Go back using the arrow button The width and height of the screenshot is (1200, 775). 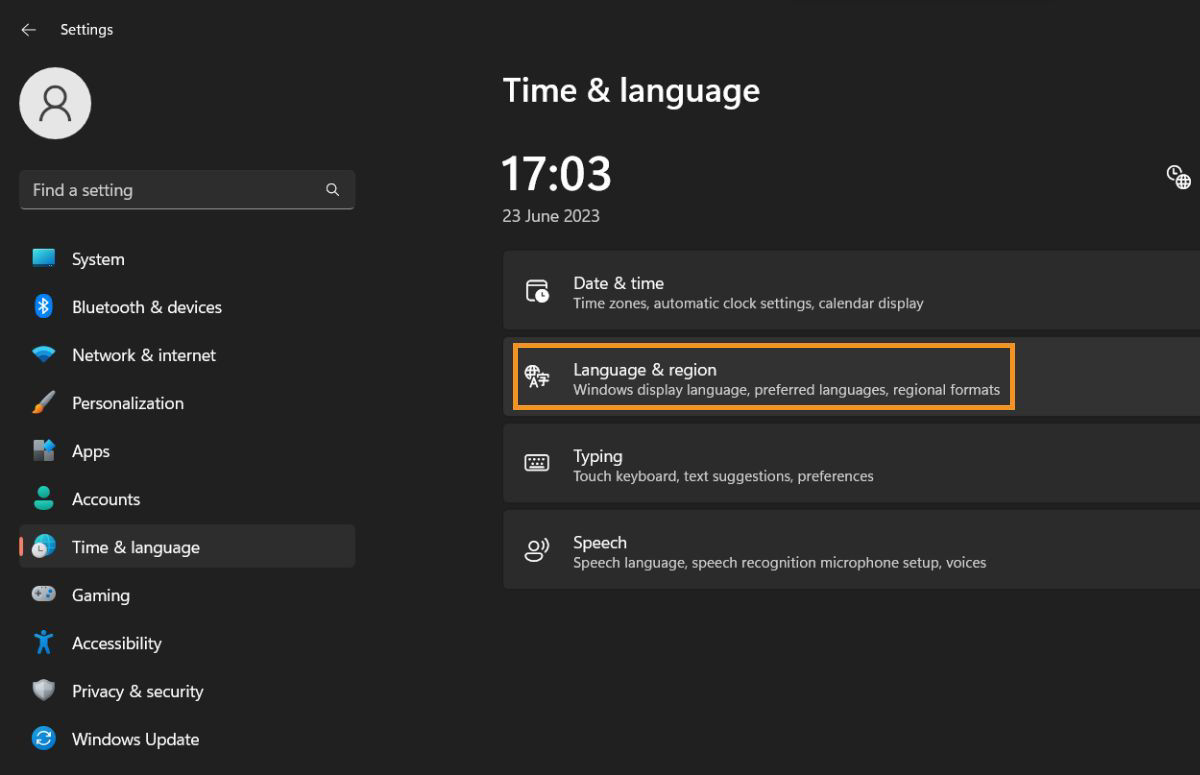28,29
